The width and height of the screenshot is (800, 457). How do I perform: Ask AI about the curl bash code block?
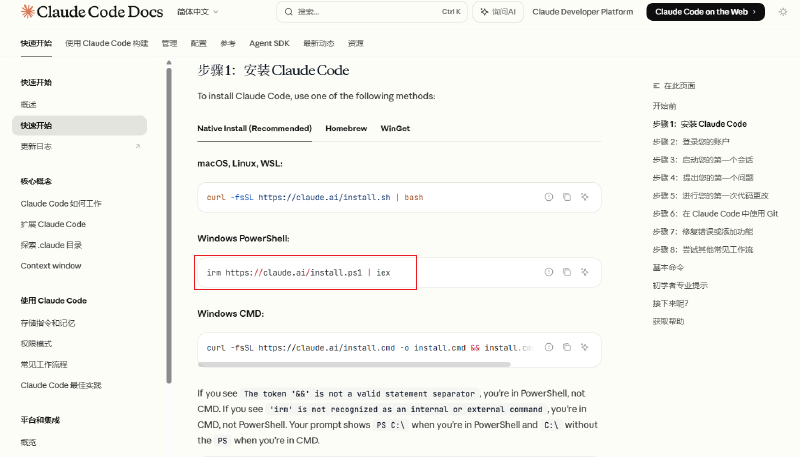[585, 197]
